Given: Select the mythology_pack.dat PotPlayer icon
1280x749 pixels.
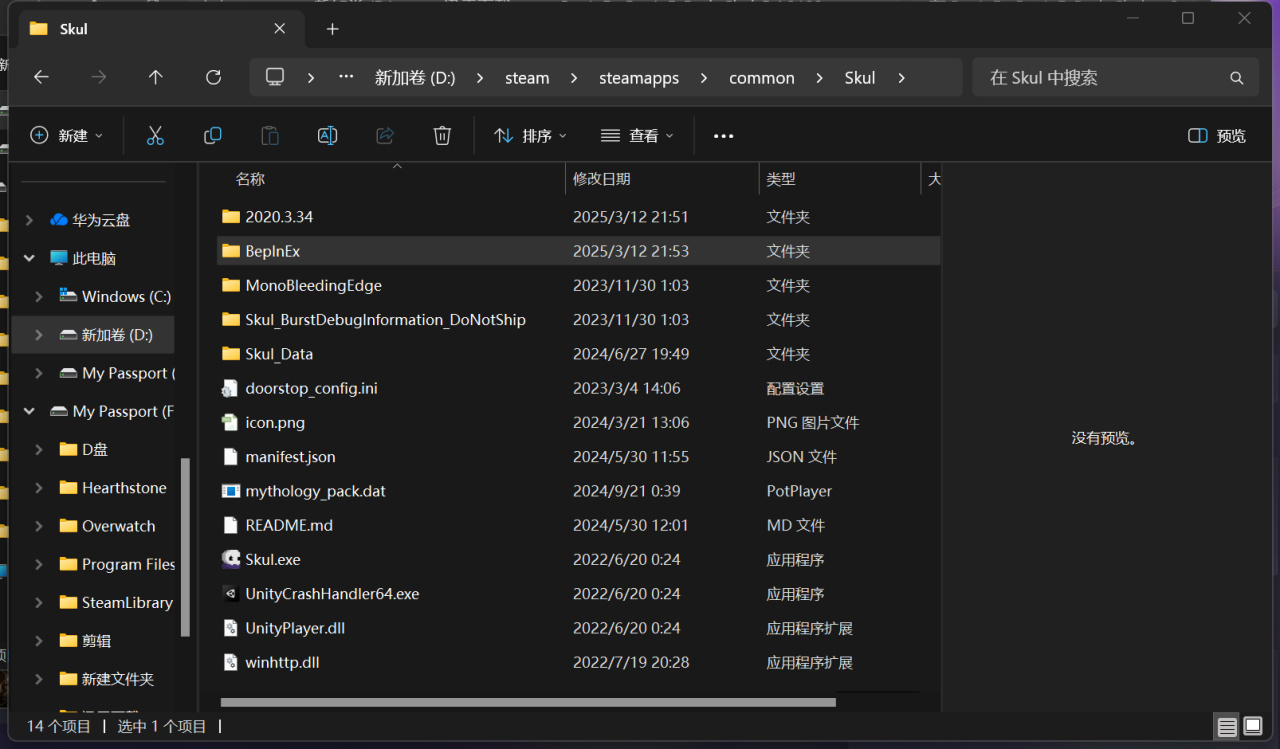Looking at the screenshot, I should (231, 491).
